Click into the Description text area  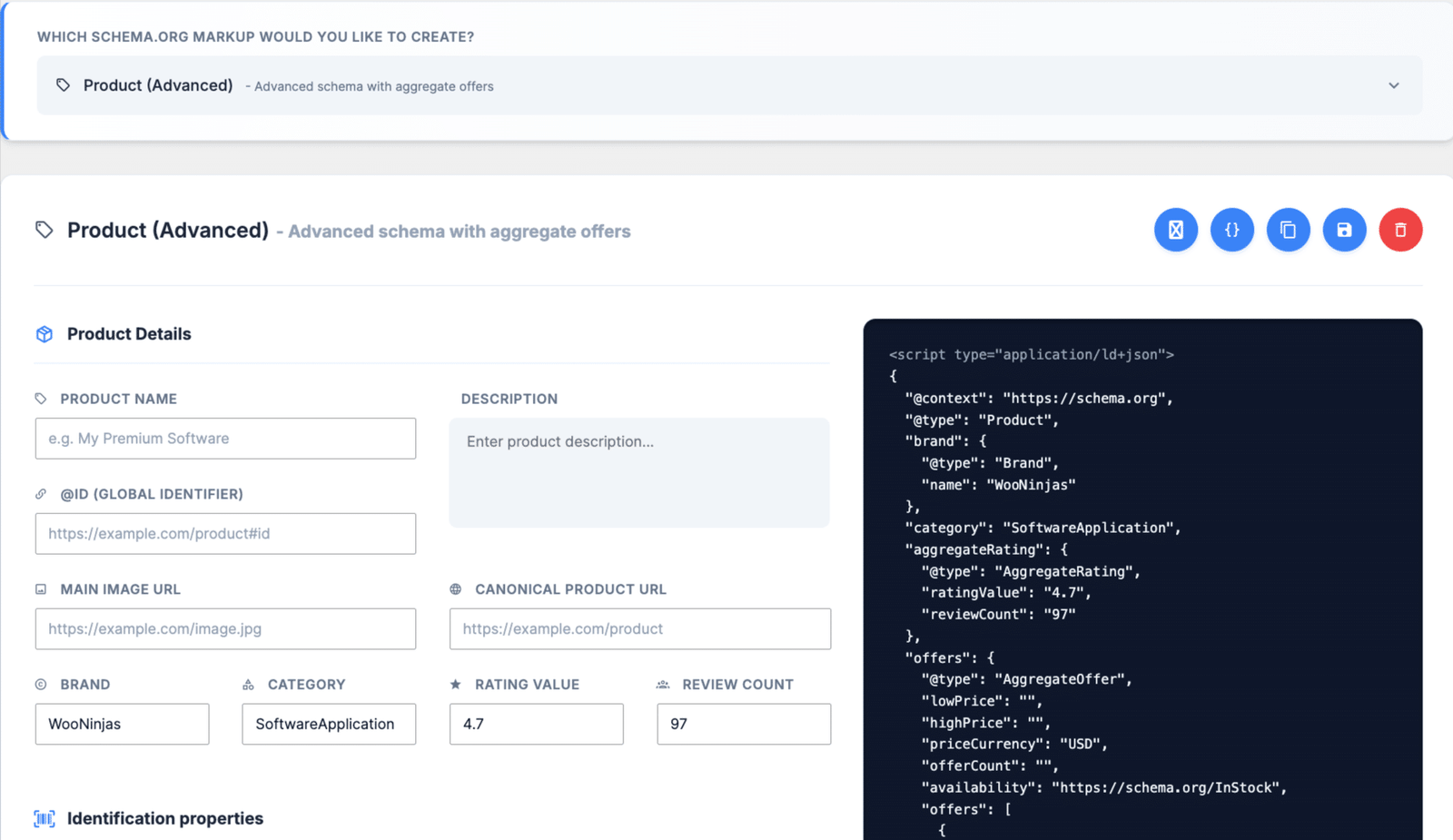click(639, 472)
